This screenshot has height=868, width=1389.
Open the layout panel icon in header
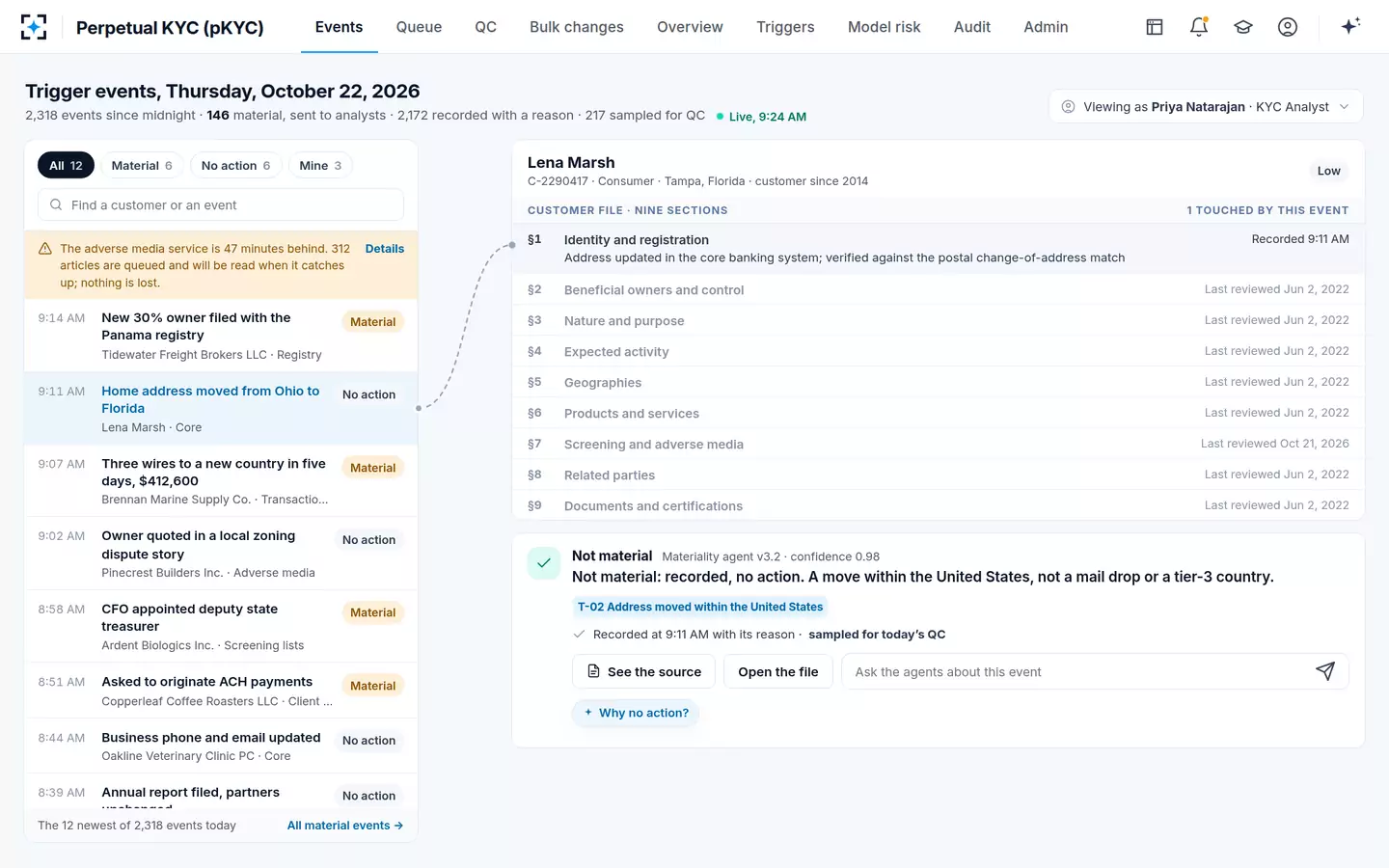pyautogui.click(x=1155, y=27)
